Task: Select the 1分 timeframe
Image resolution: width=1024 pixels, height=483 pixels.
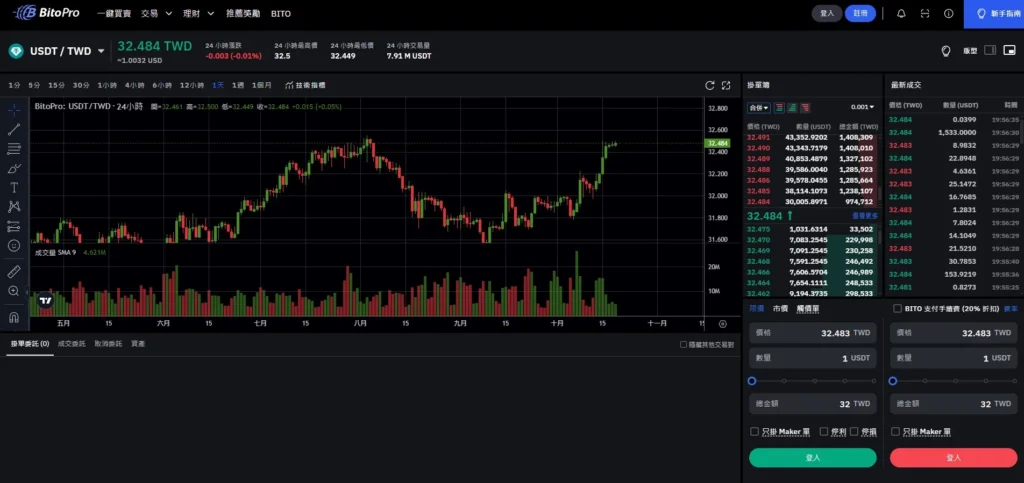Action: click(14, 86)
